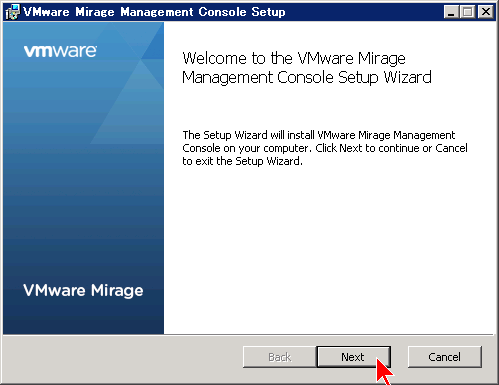
Task: Click the disabled Back button
Action: tap(280, 357)
